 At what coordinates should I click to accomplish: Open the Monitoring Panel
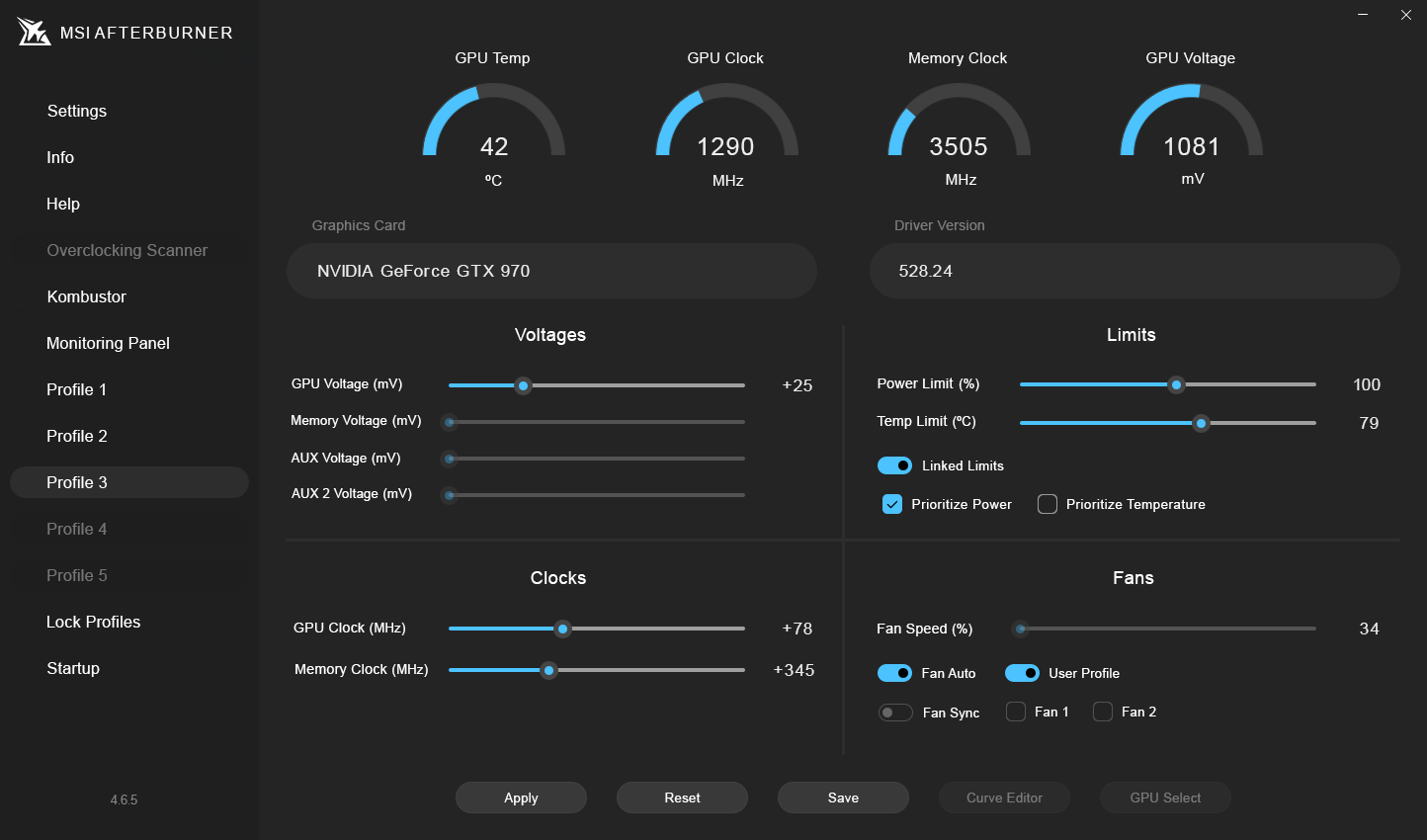(108, 343)
